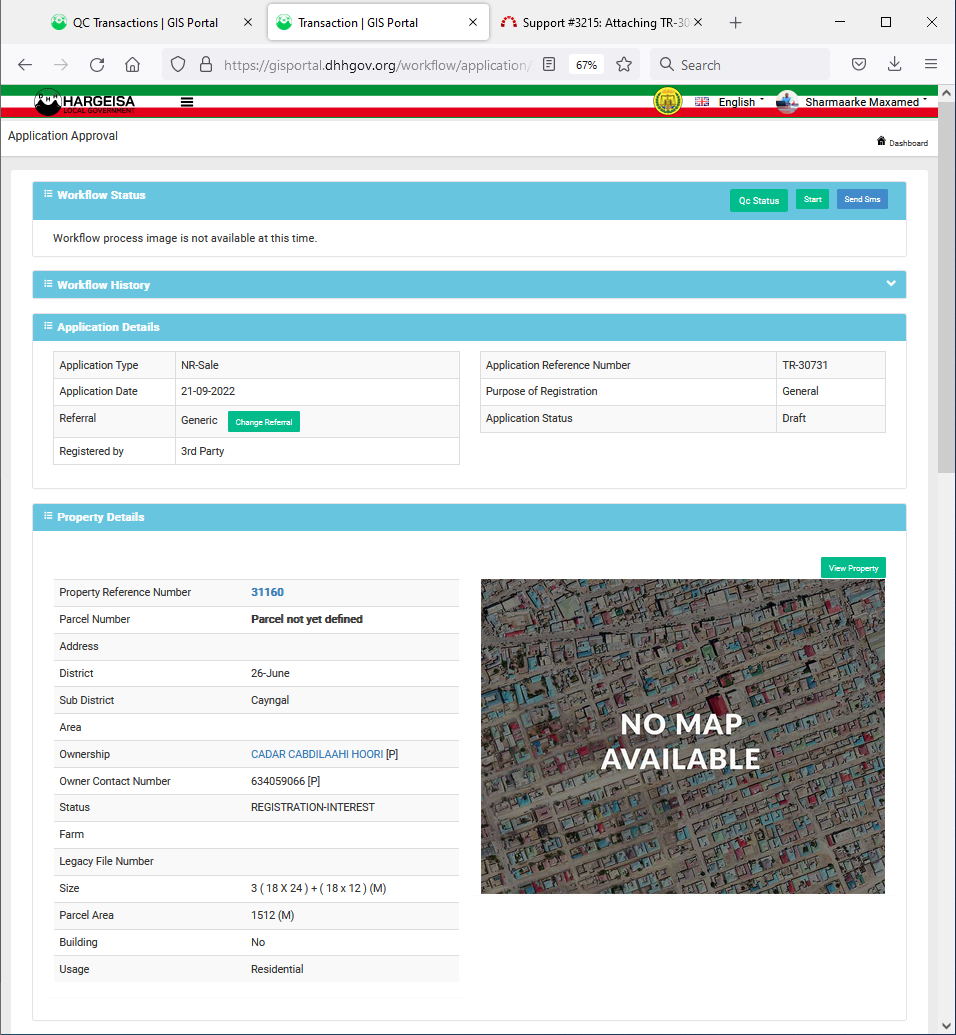Toggle reader view icon in address bar
This screenshot has height=1035, width=956.
click(549, 65)
